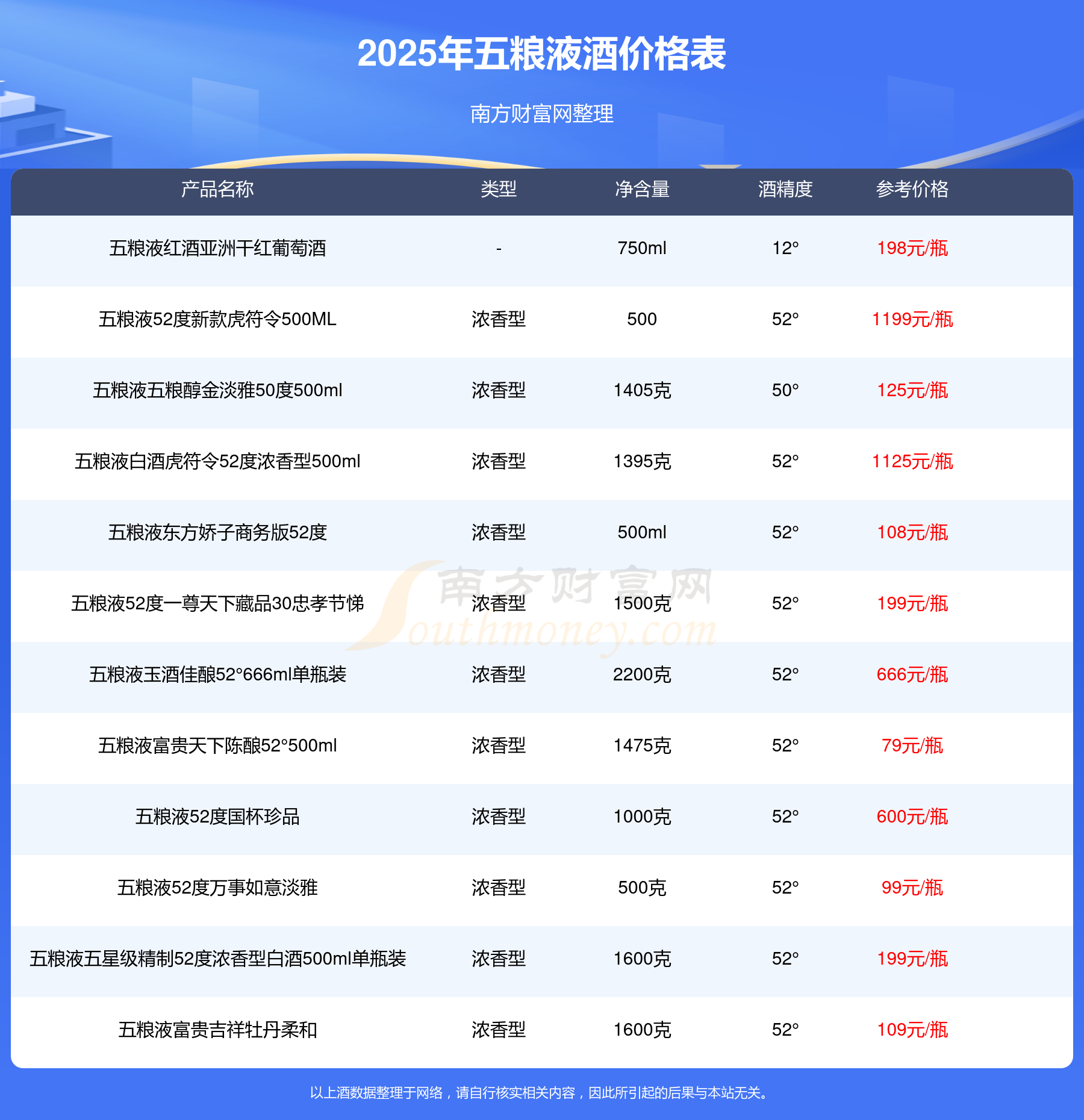Click product name 五粮液52度万事如意淡雅
The width and height of the screenshot is (1084, 1120).
pyautogui.click(x=217, y=888)
